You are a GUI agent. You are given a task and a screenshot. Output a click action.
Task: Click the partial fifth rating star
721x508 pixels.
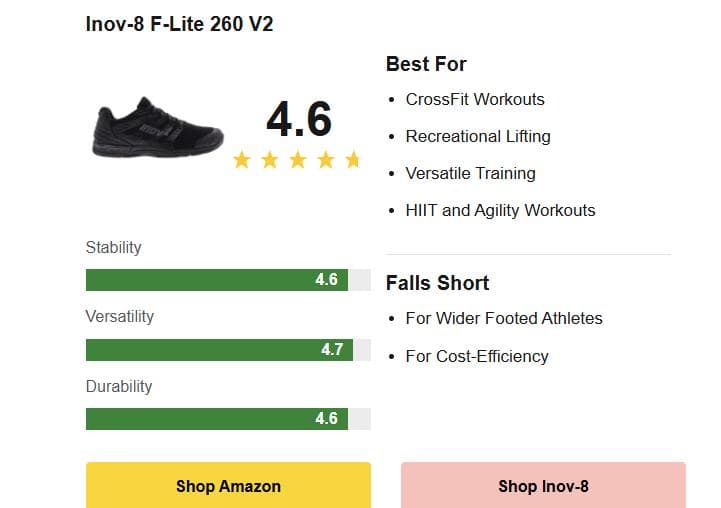pos(352,160)
